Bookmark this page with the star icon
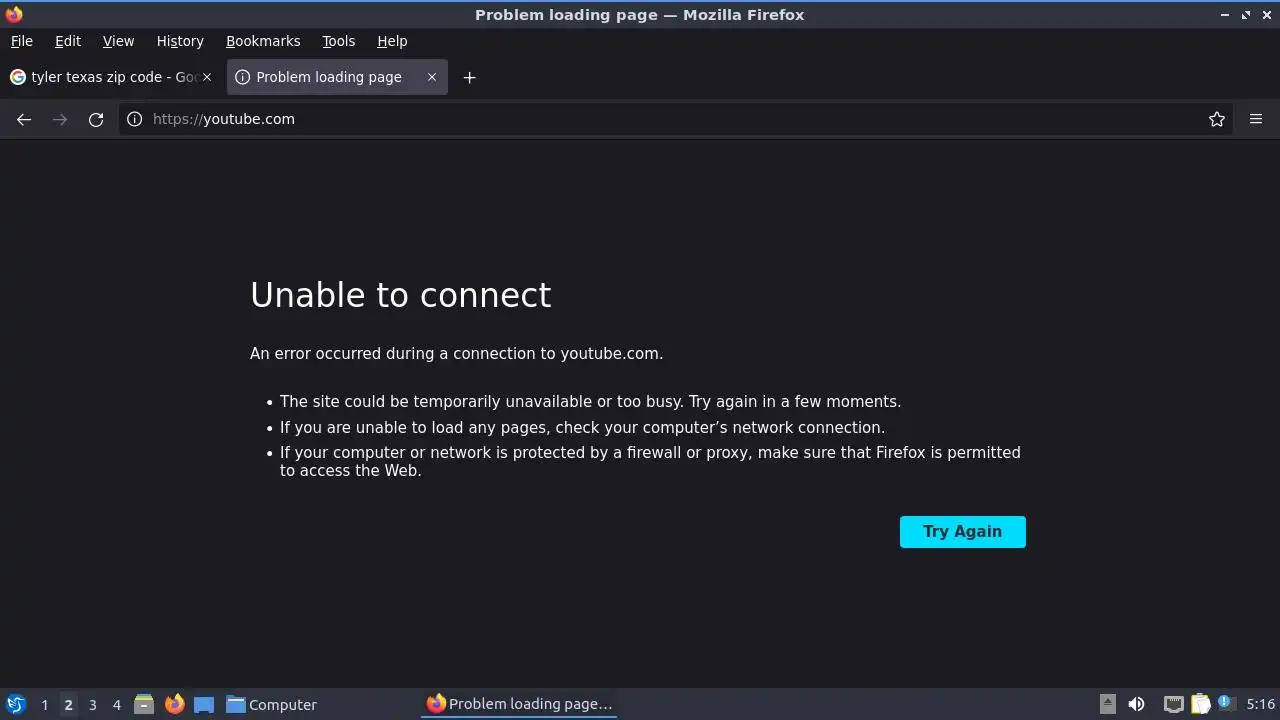 coord(1217,119)
